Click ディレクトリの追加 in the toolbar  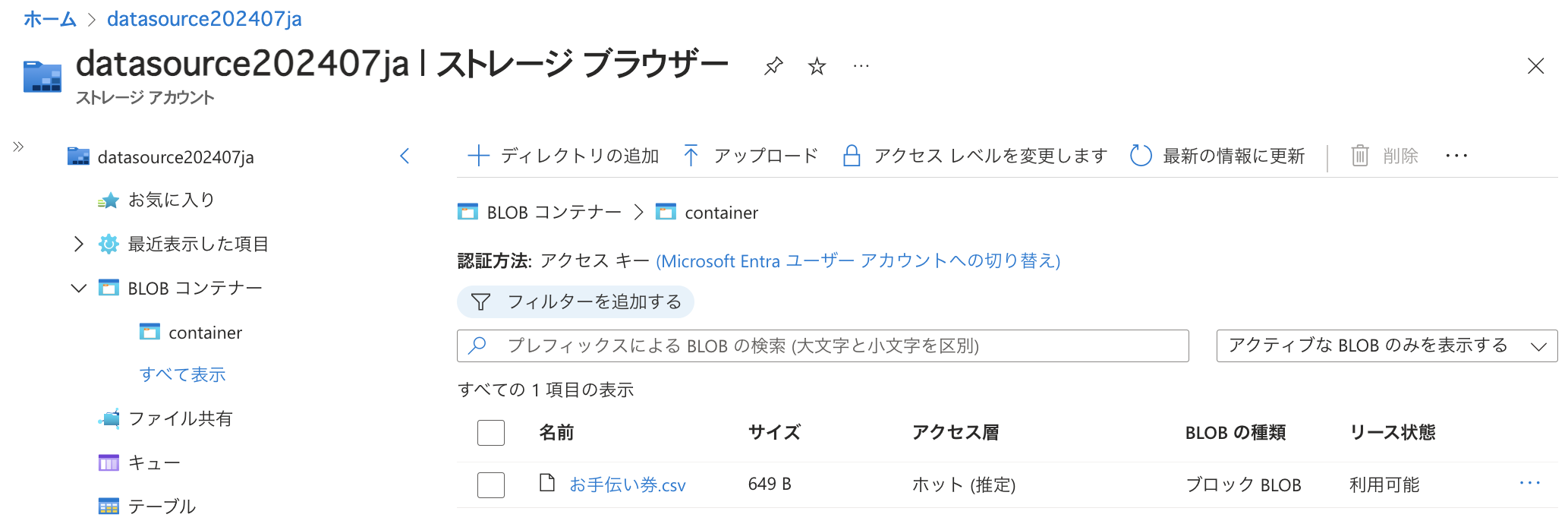[563, 156]
